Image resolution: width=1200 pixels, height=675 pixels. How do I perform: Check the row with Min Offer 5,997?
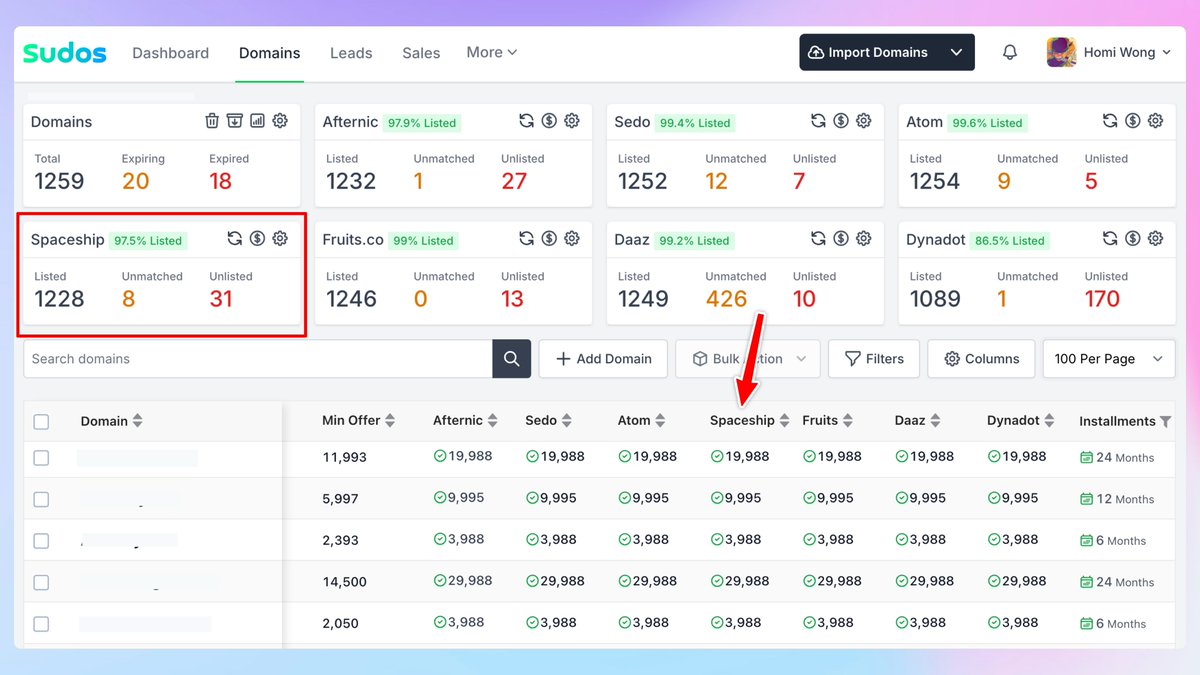point(41,499)
